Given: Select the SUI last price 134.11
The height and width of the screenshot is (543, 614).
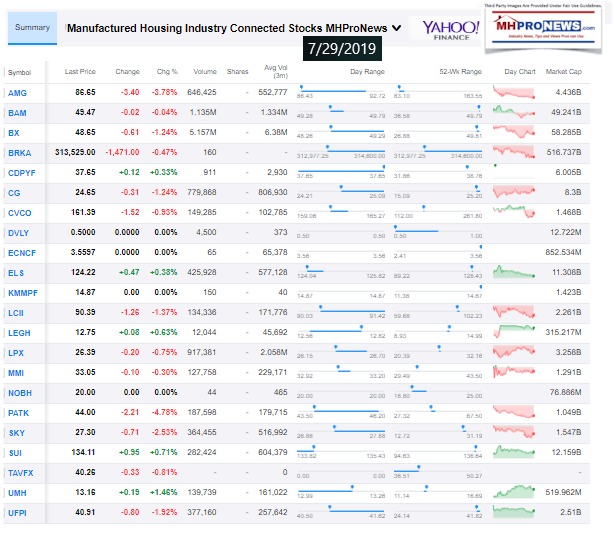Looking at the screenshot, I should [83, 452].
